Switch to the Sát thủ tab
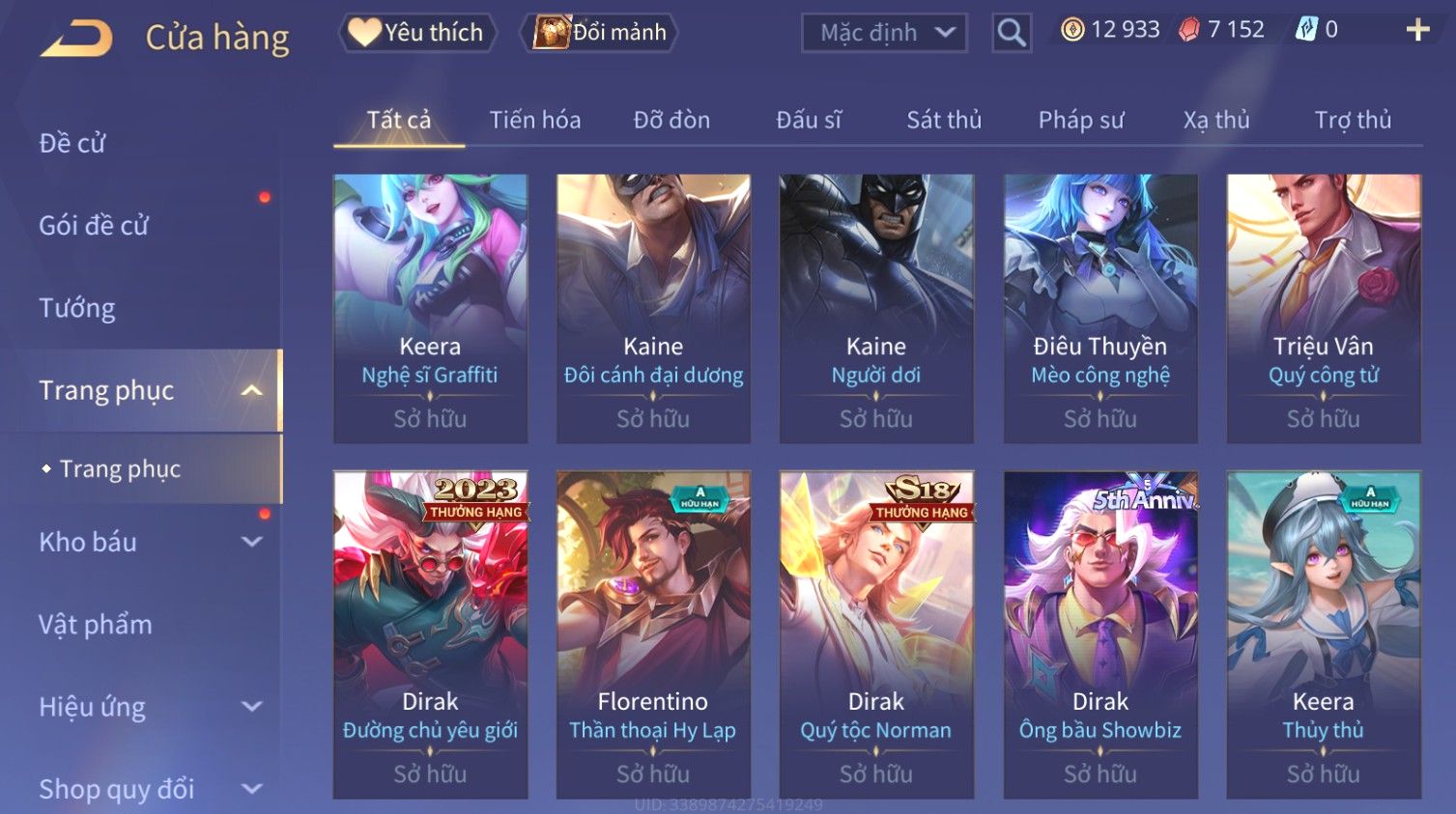Viewport: 1456px width, 814px height. (944, 120)
